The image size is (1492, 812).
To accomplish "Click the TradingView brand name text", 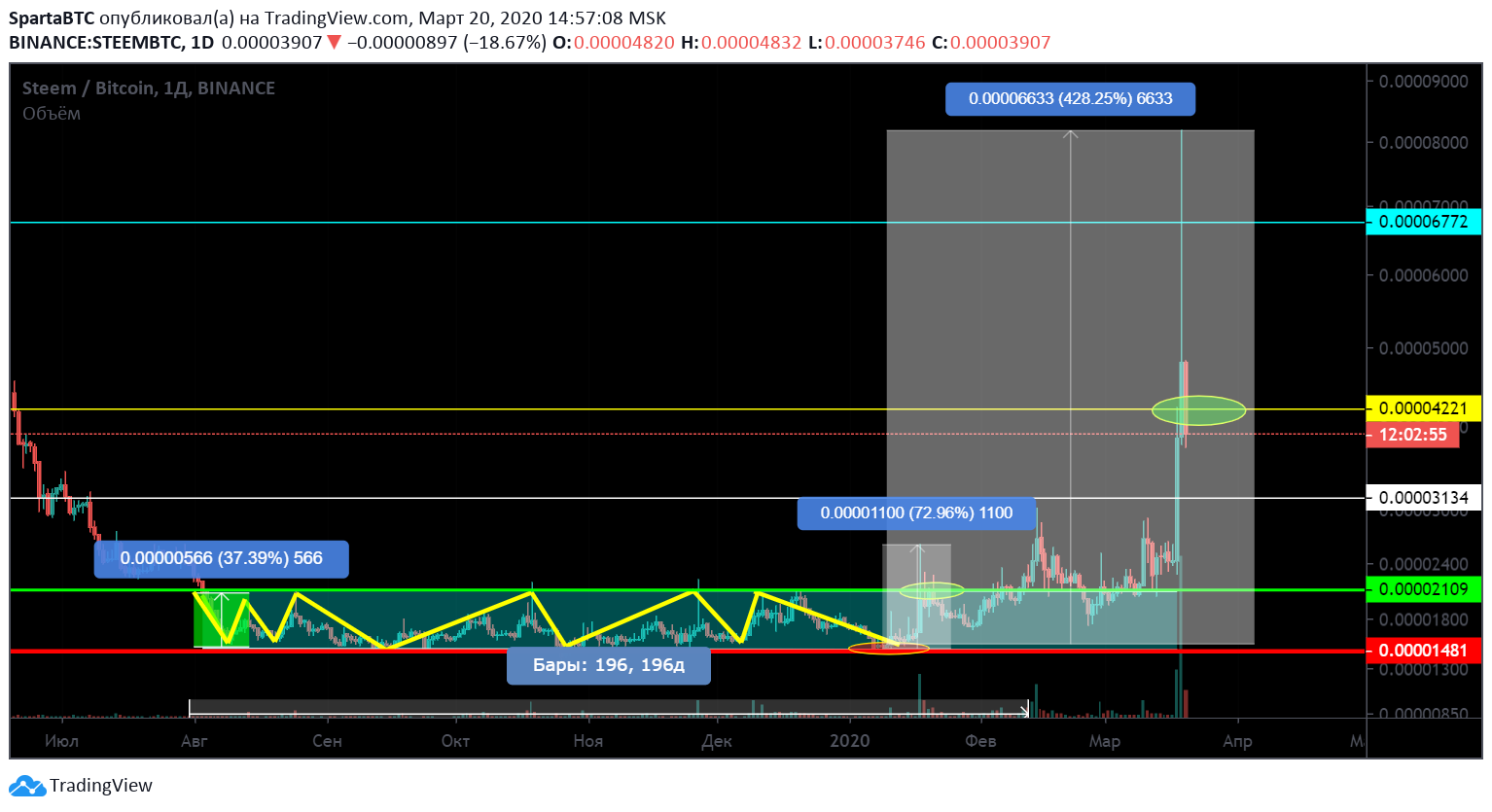I will pos(101,786).
